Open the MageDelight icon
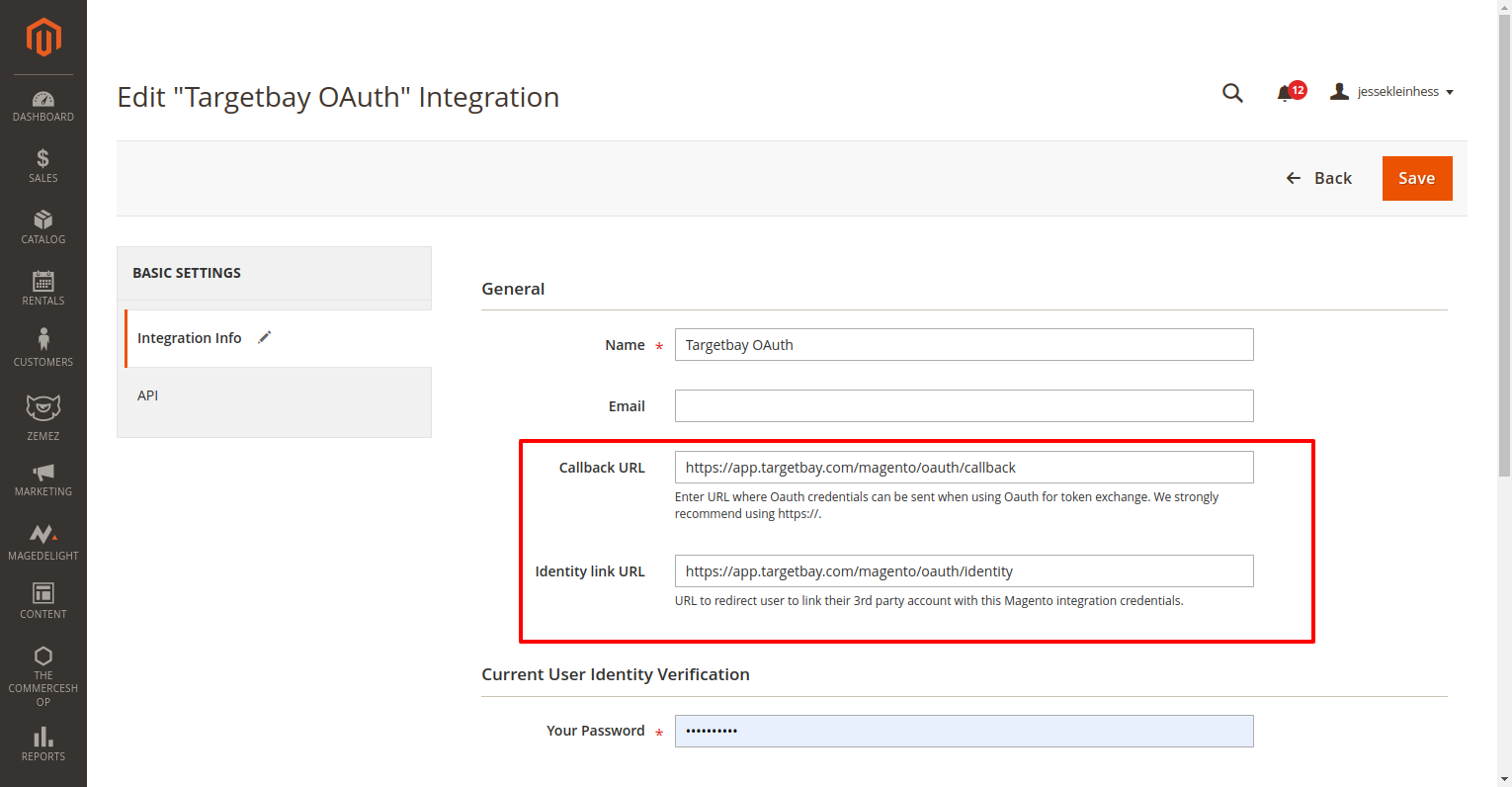Viewport: 1512px width, 787px height. tap(43, 534)
